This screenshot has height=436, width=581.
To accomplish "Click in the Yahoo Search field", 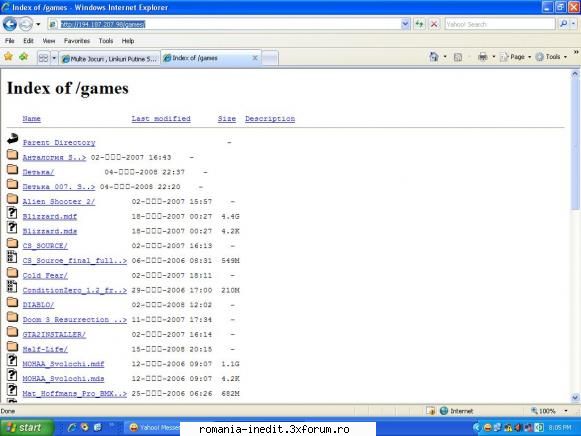I will point(499,24).
